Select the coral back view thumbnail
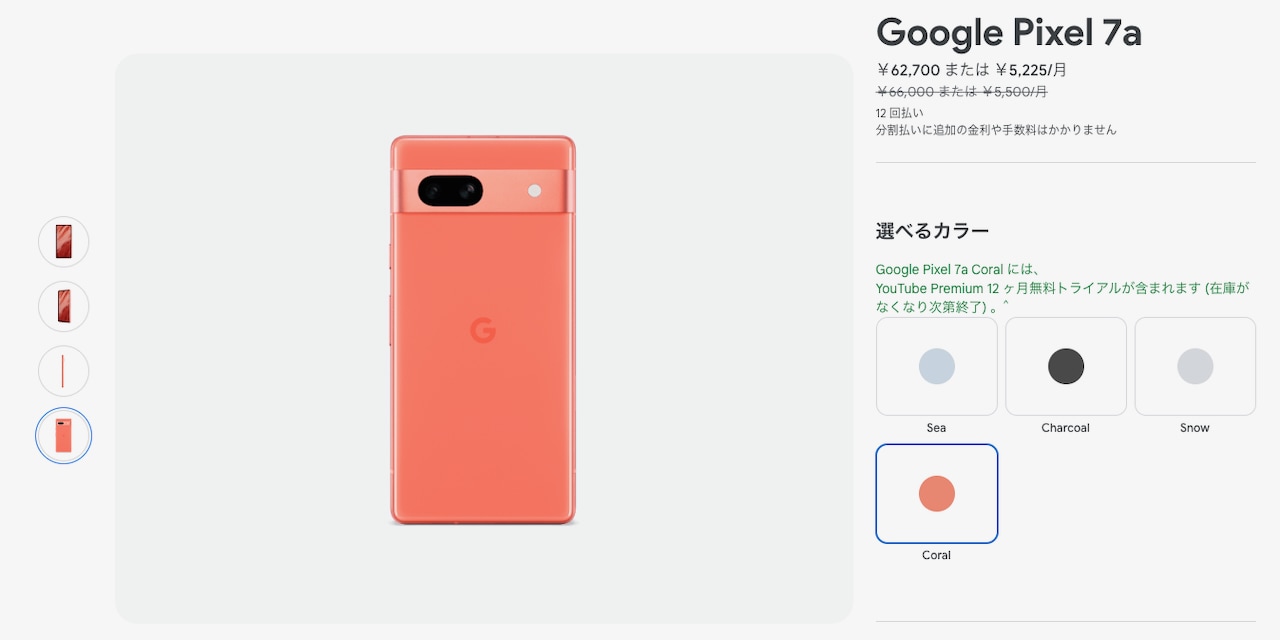 pos(64,436)
